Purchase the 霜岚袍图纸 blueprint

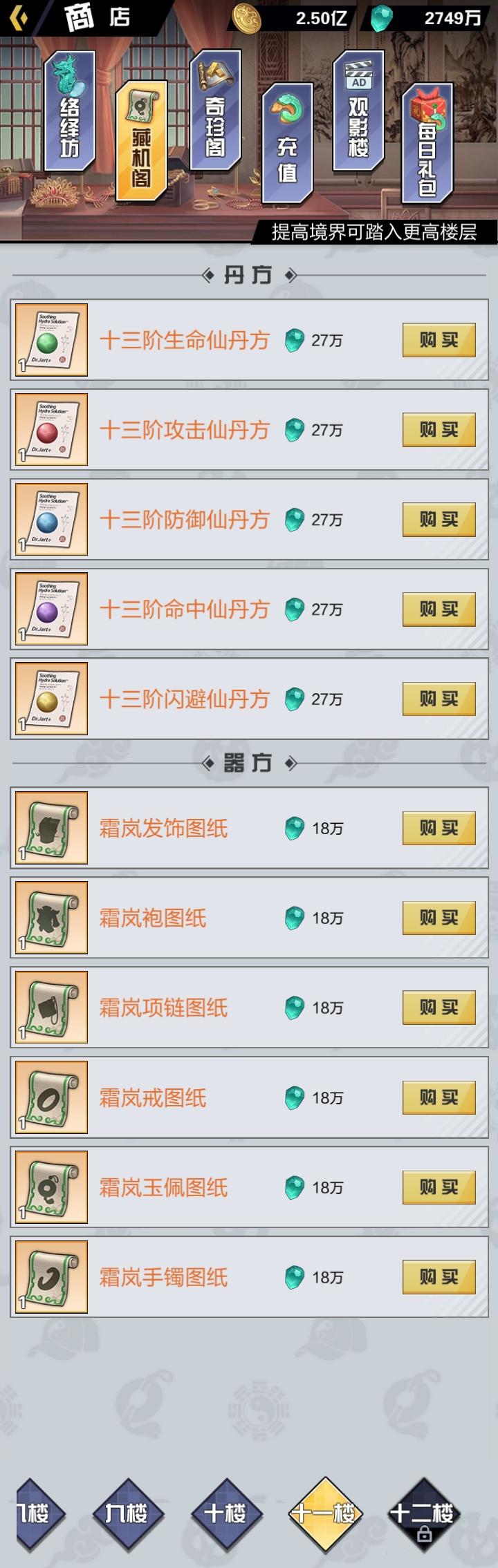[439, 918]
